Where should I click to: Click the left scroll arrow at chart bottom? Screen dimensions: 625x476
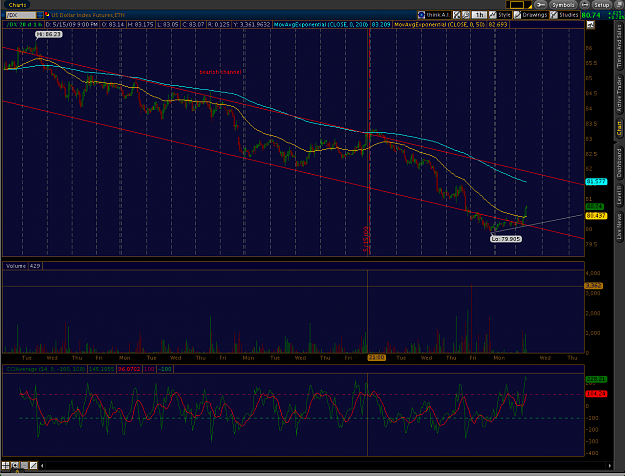click(42, 465)
